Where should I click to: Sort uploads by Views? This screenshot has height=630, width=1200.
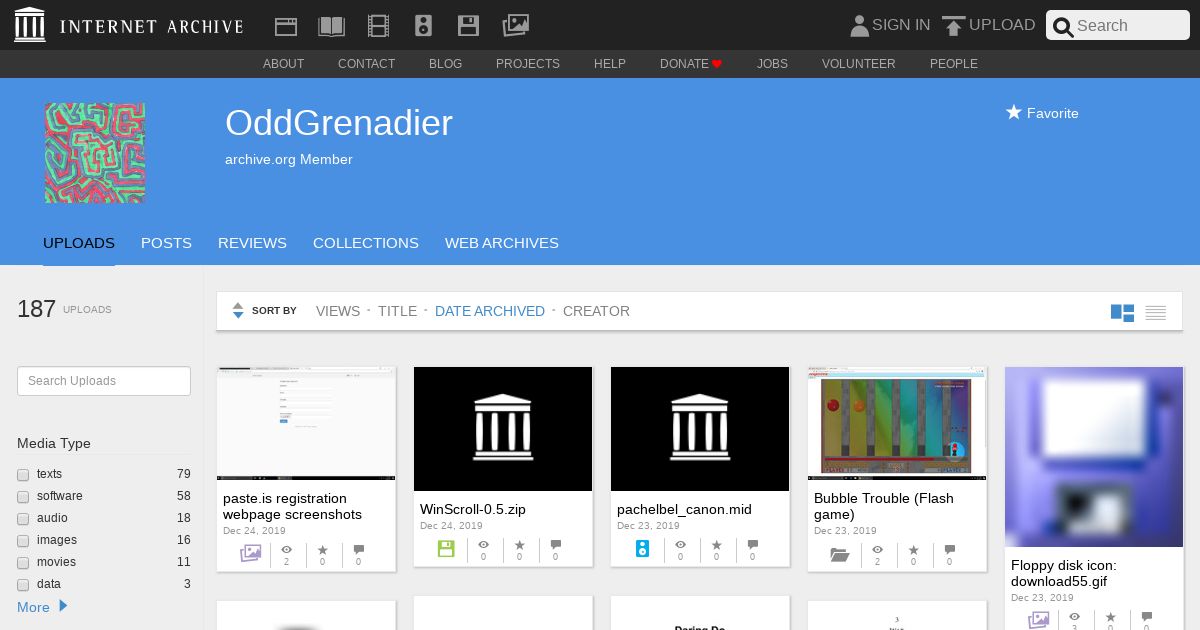(338, 311)
